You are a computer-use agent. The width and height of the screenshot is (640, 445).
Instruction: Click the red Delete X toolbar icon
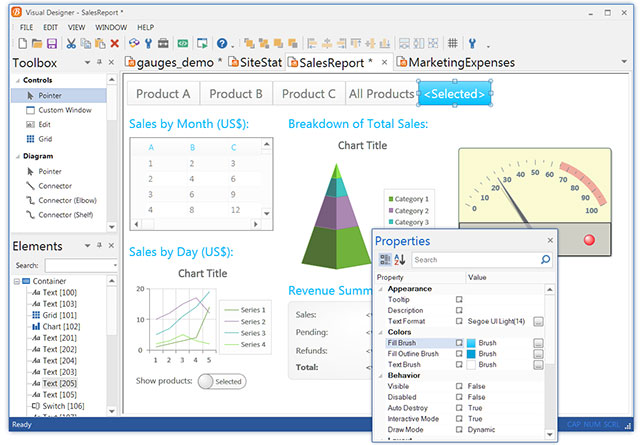115,43
